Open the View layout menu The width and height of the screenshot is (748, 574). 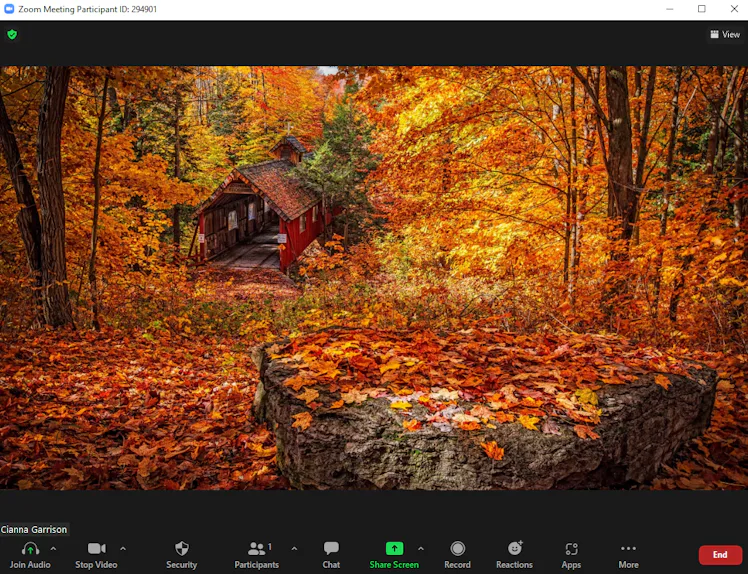tap(725, 34)
